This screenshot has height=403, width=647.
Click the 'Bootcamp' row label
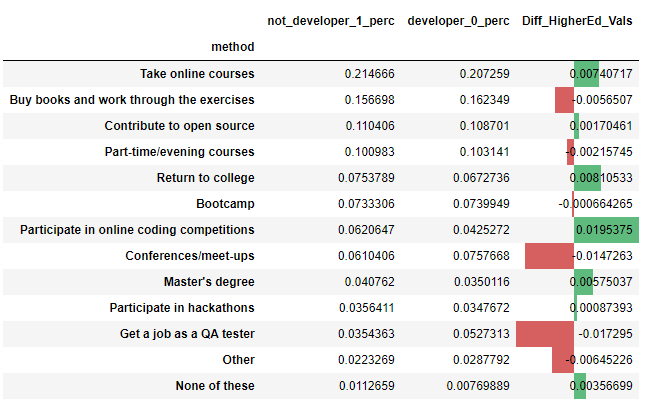225,203
